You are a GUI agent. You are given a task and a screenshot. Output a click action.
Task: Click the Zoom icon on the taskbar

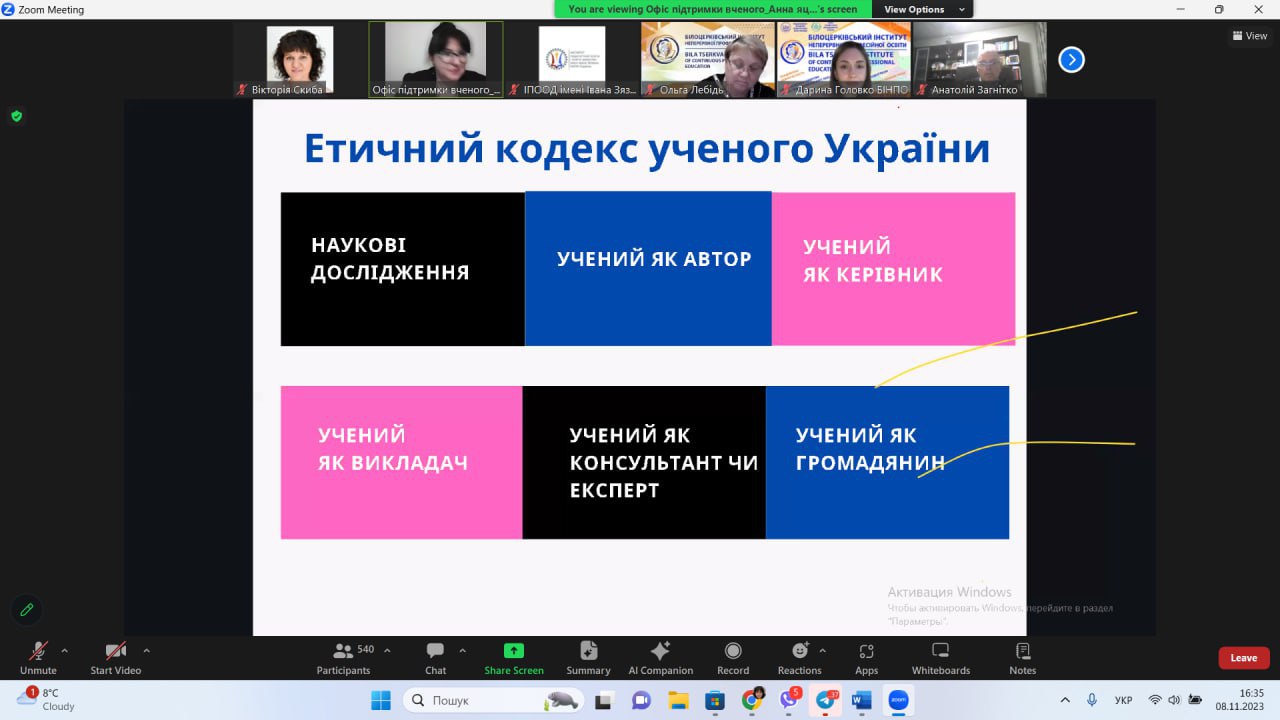897,700
